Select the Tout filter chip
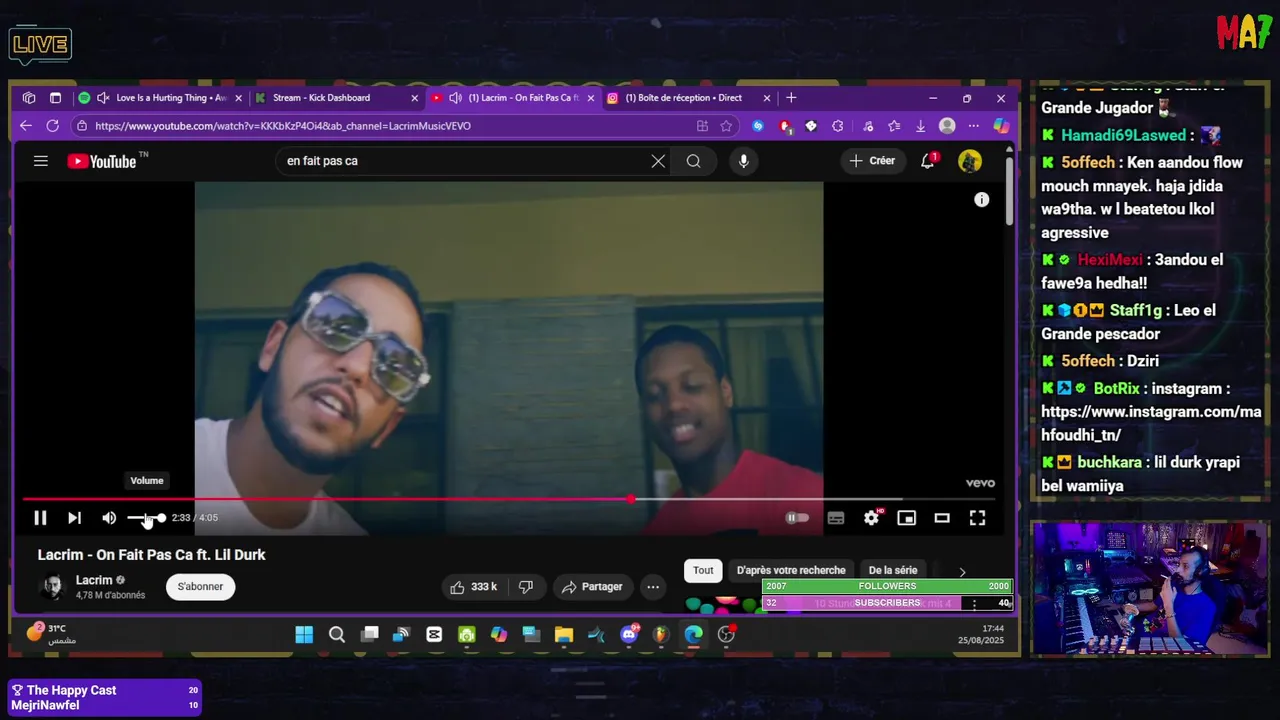Screen dimensions: 1280x720 click(x=704, y=570)
